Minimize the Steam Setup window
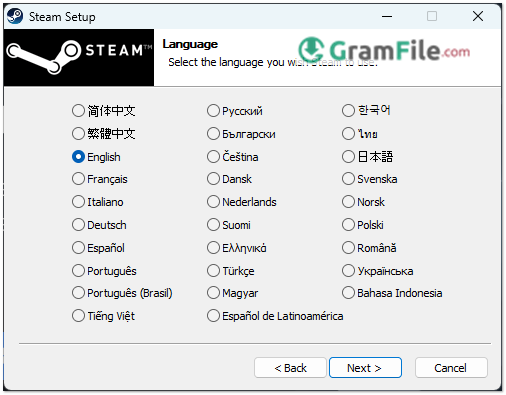The width and height of the screenshot is (506, 395). 387,16
